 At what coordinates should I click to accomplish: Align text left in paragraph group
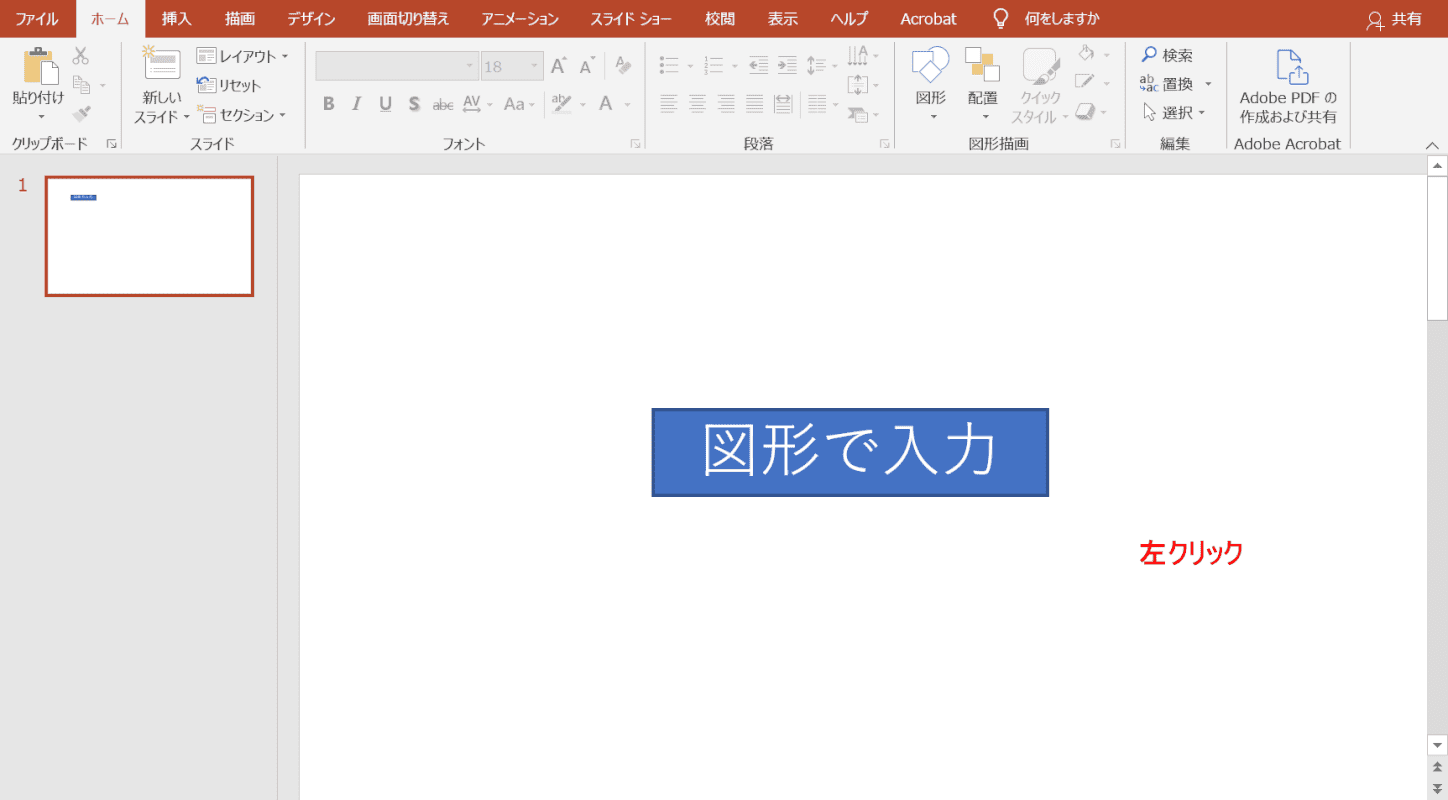(x=669, y=102)
